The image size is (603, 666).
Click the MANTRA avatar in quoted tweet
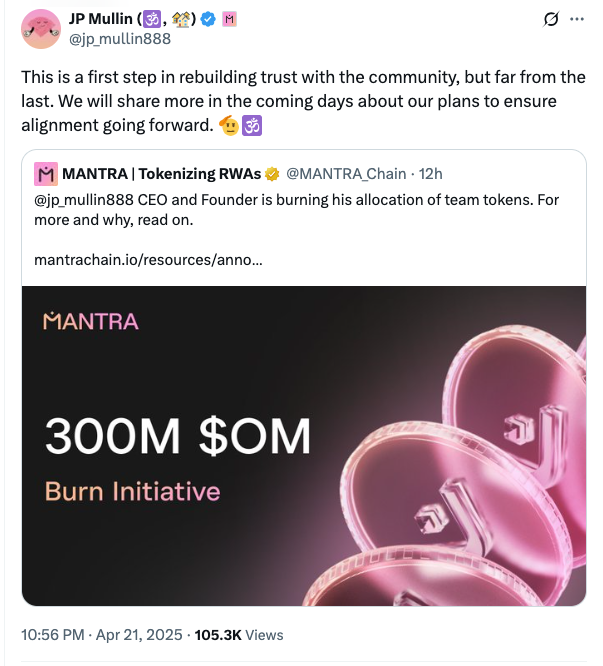click(46, 175)
